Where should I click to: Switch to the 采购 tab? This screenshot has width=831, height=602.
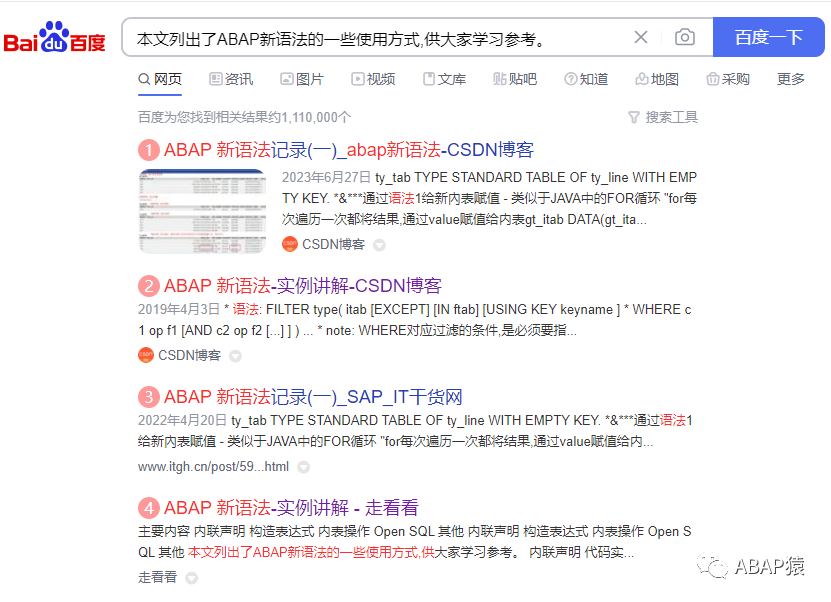click(x=728, y=79)
